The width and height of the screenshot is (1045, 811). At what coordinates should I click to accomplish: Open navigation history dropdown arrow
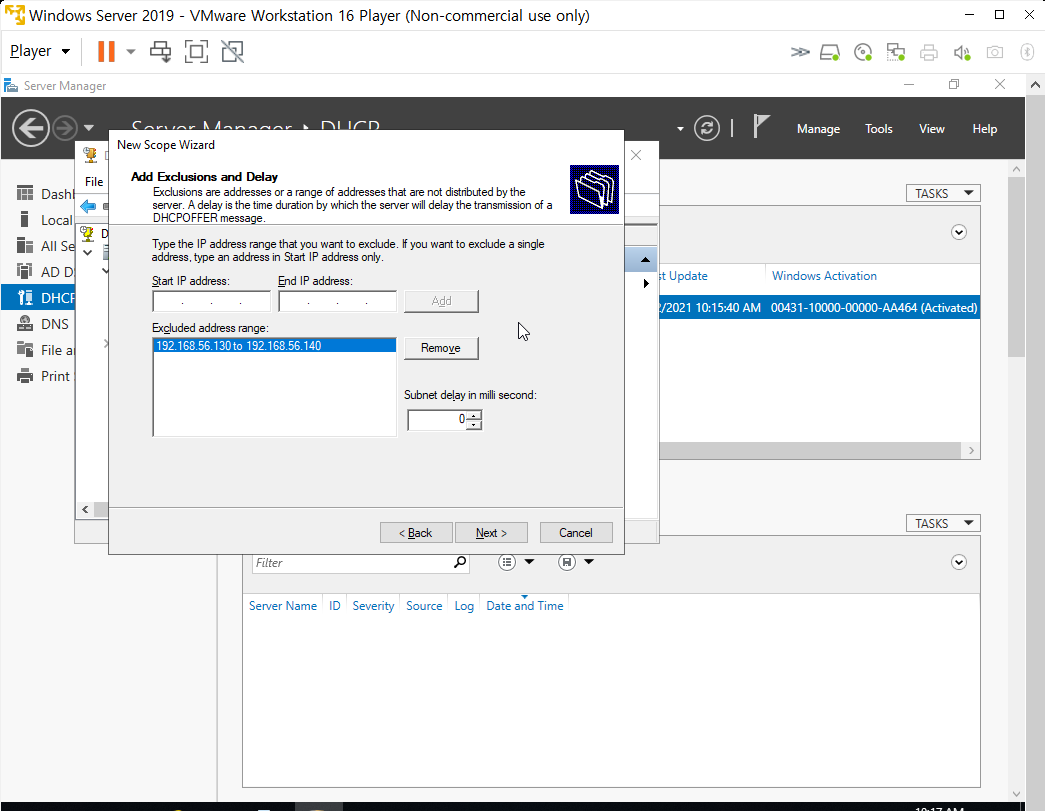89,128
